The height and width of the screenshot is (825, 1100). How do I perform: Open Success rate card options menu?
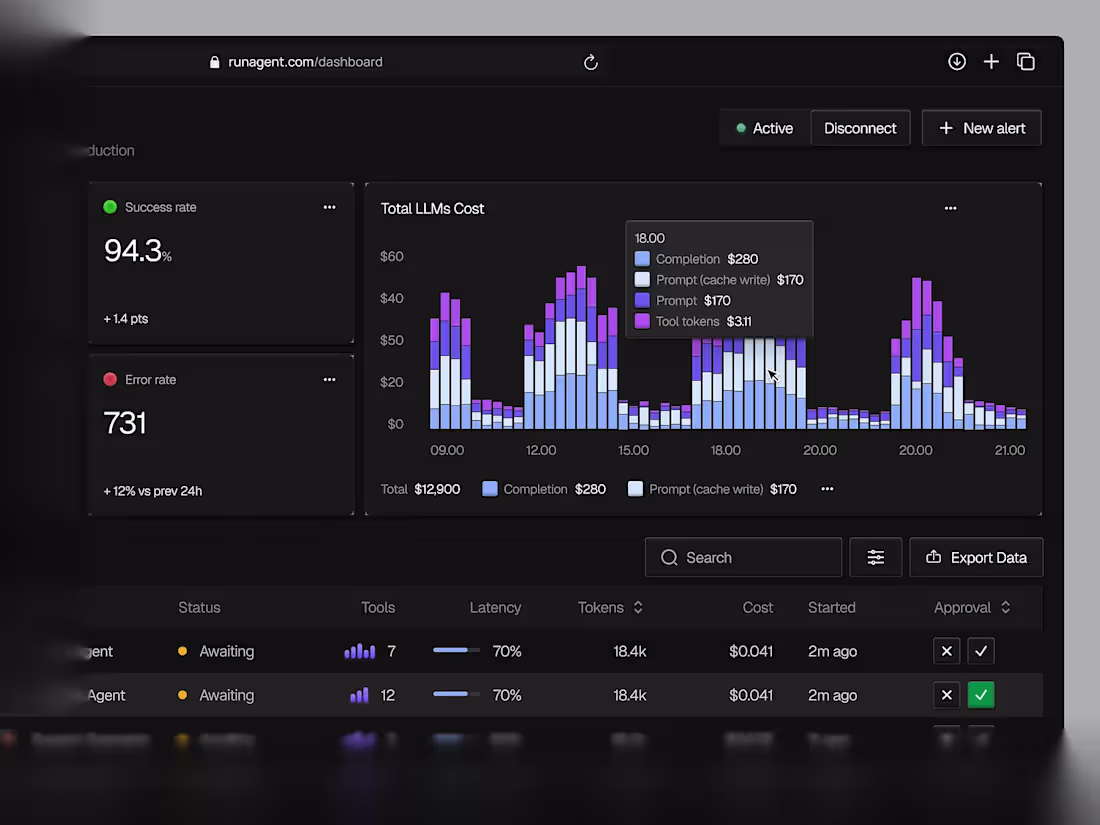pyautogui.click(x=329, y=207)
